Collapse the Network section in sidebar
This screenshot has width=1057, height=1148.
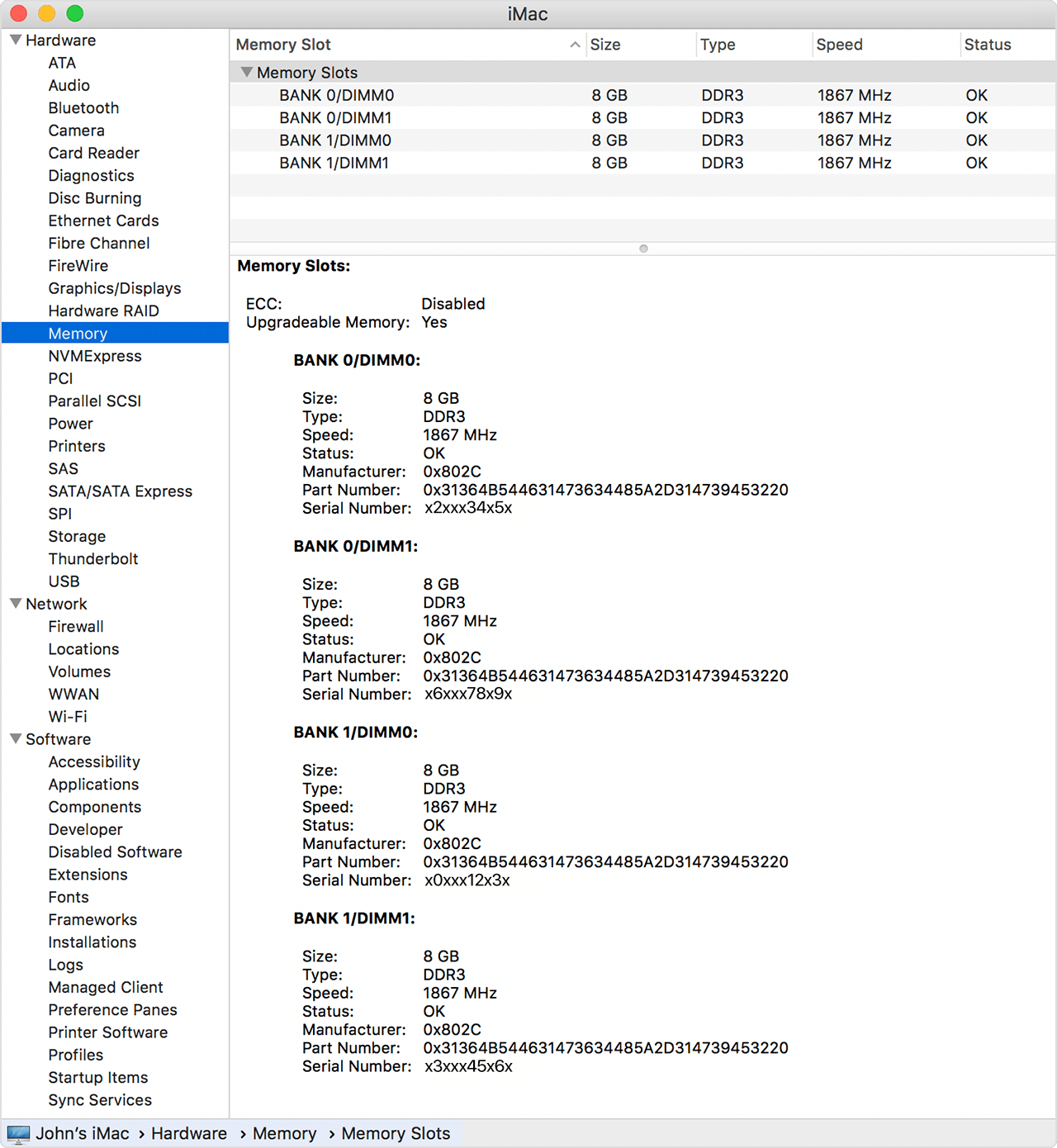[x=15, y=604]
